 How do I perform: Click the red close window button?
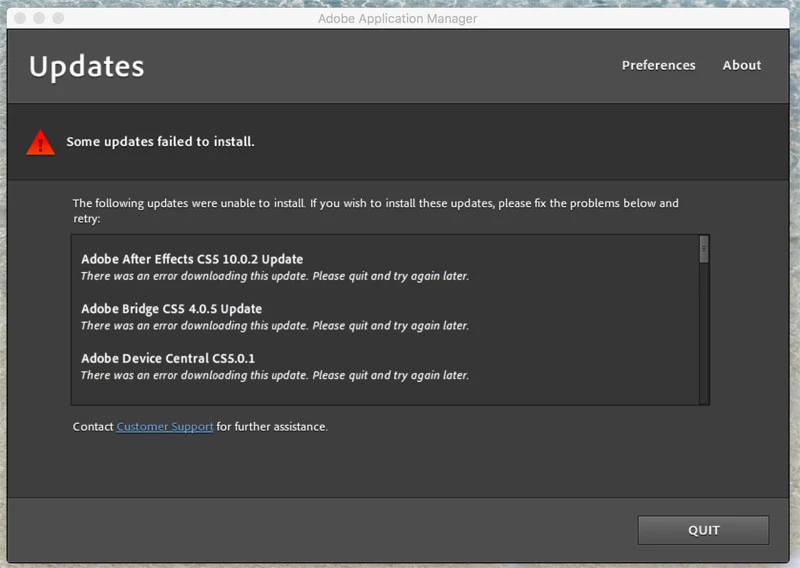20,18
